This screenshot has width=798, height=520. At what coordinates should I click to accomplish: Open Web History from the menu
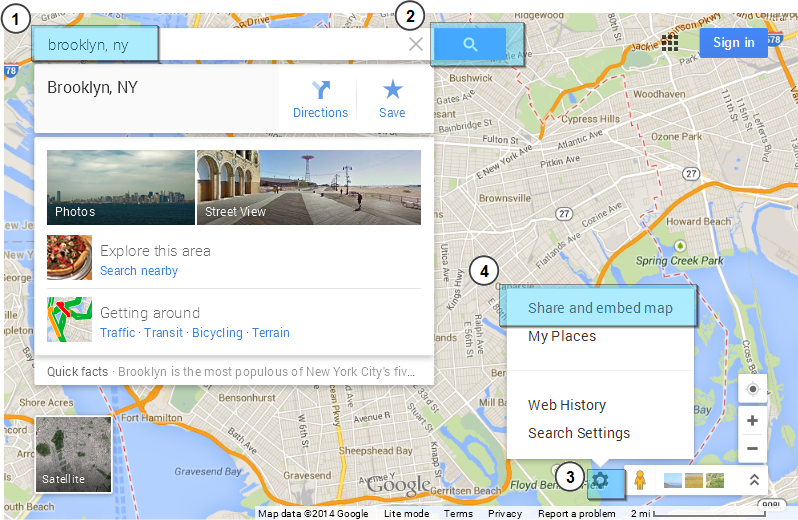[x=567, y=405]
